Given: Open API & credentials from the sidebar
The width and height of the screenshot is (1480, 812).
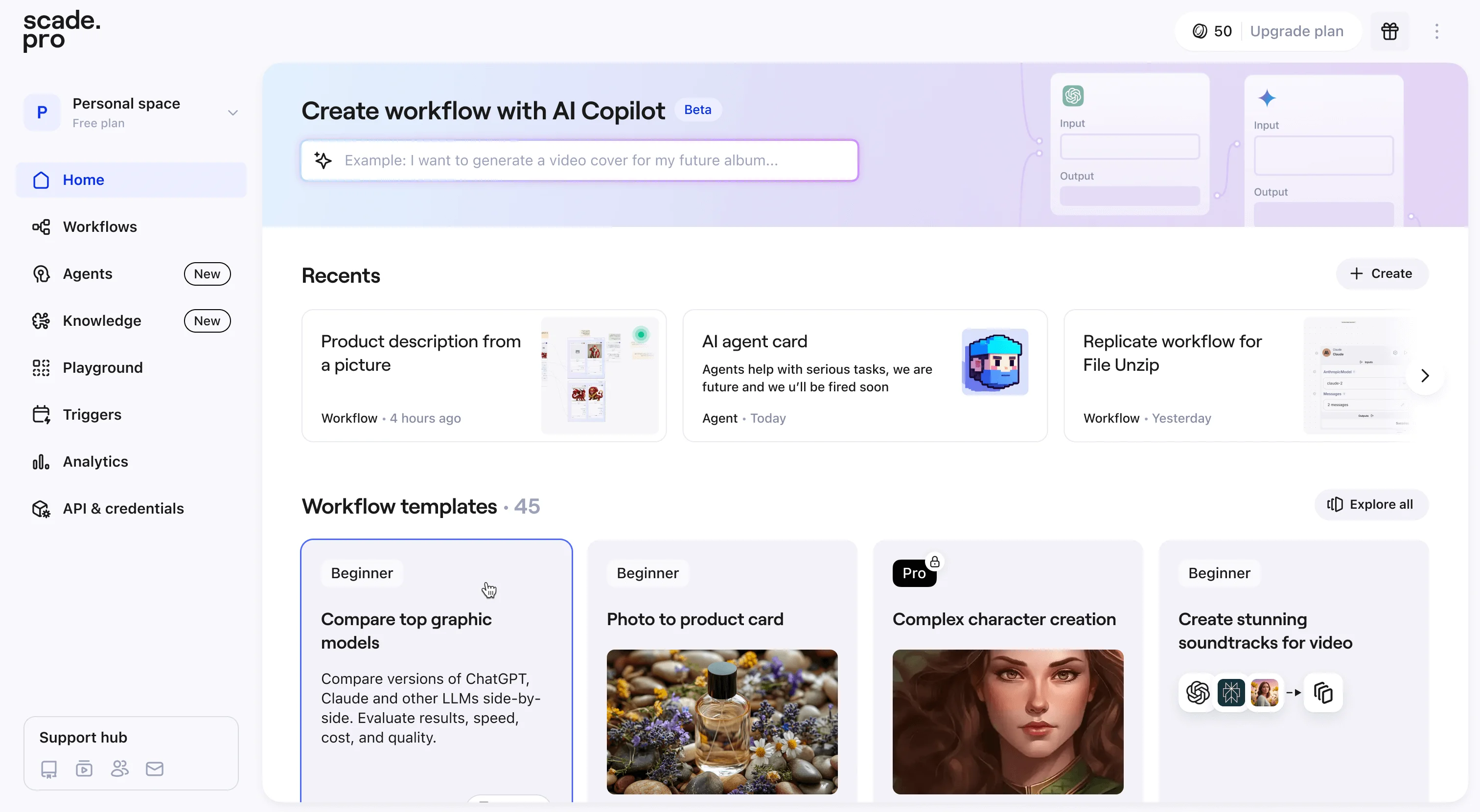Looking at the screenshot, I should tap(123, 508).
